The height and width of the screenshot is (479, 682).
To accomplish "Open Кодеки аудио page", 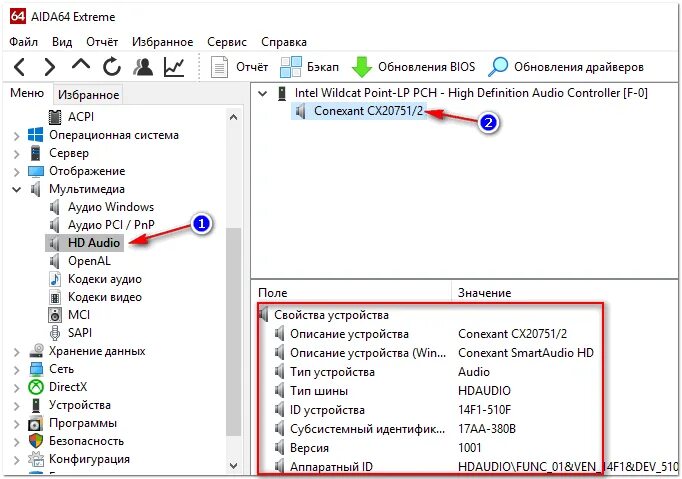I will [105, 279].
